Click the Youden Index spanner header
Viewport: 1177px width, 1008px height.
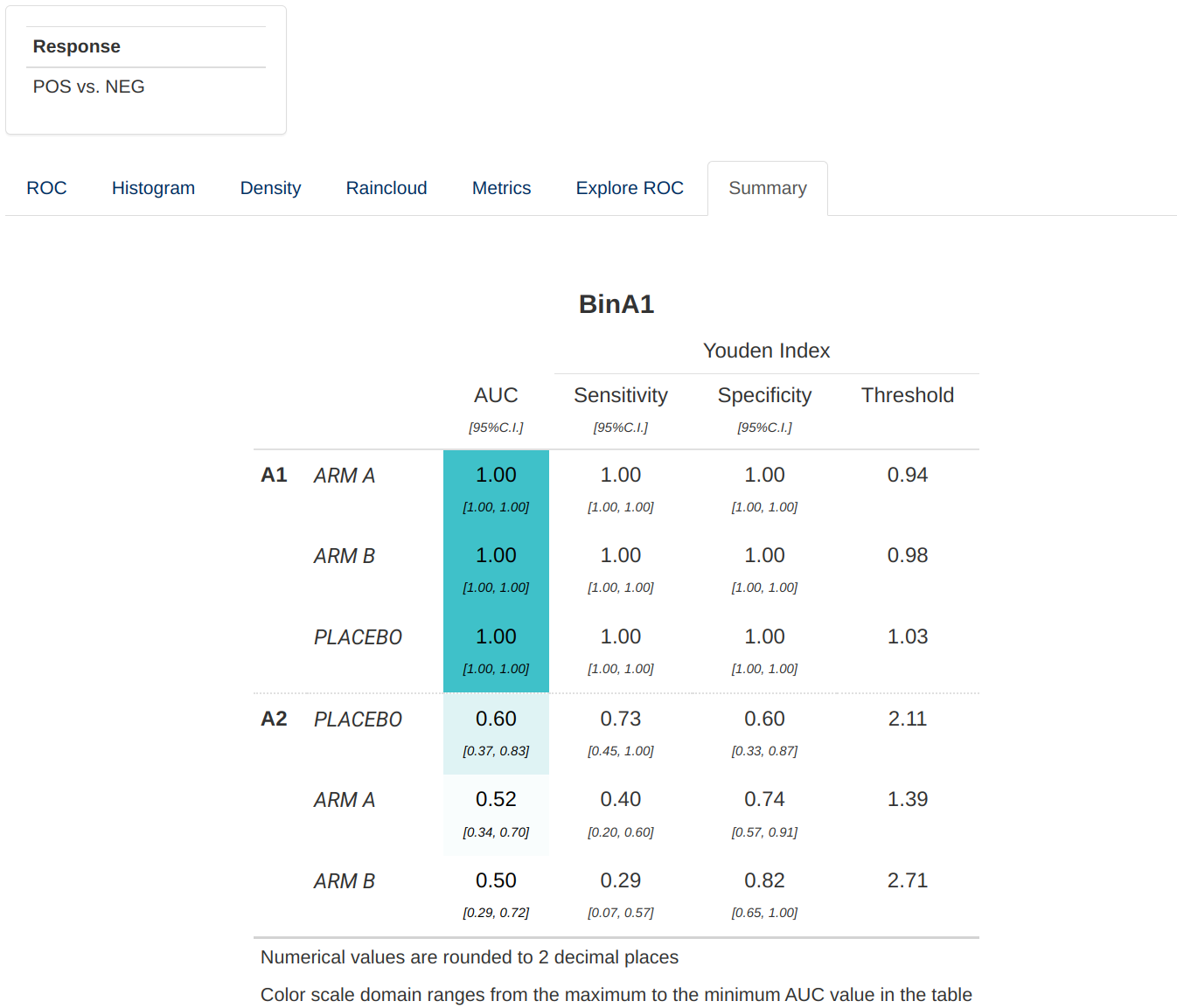(x=766, y=351)
